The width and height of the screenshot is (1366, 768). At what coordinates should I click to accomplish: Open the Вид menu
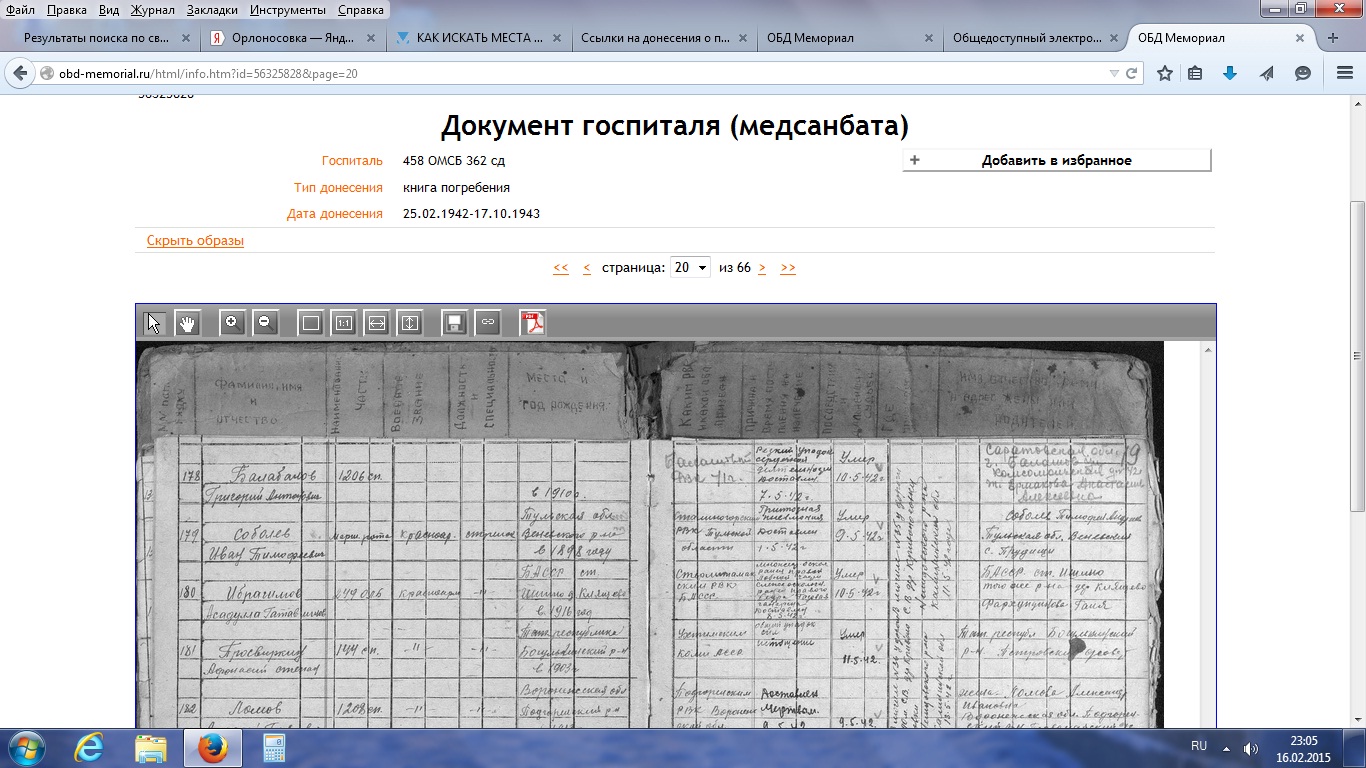[109, 10]
